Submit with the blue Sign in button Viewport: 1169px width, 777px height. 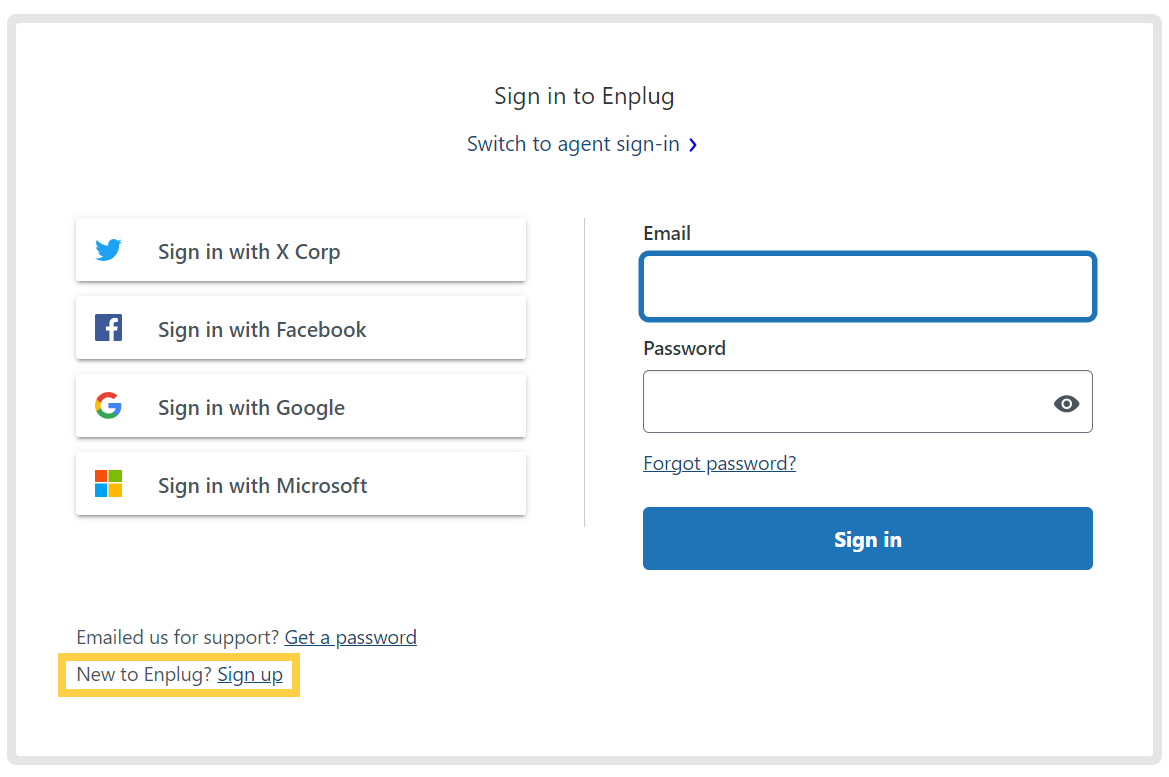tap(868, 539)
